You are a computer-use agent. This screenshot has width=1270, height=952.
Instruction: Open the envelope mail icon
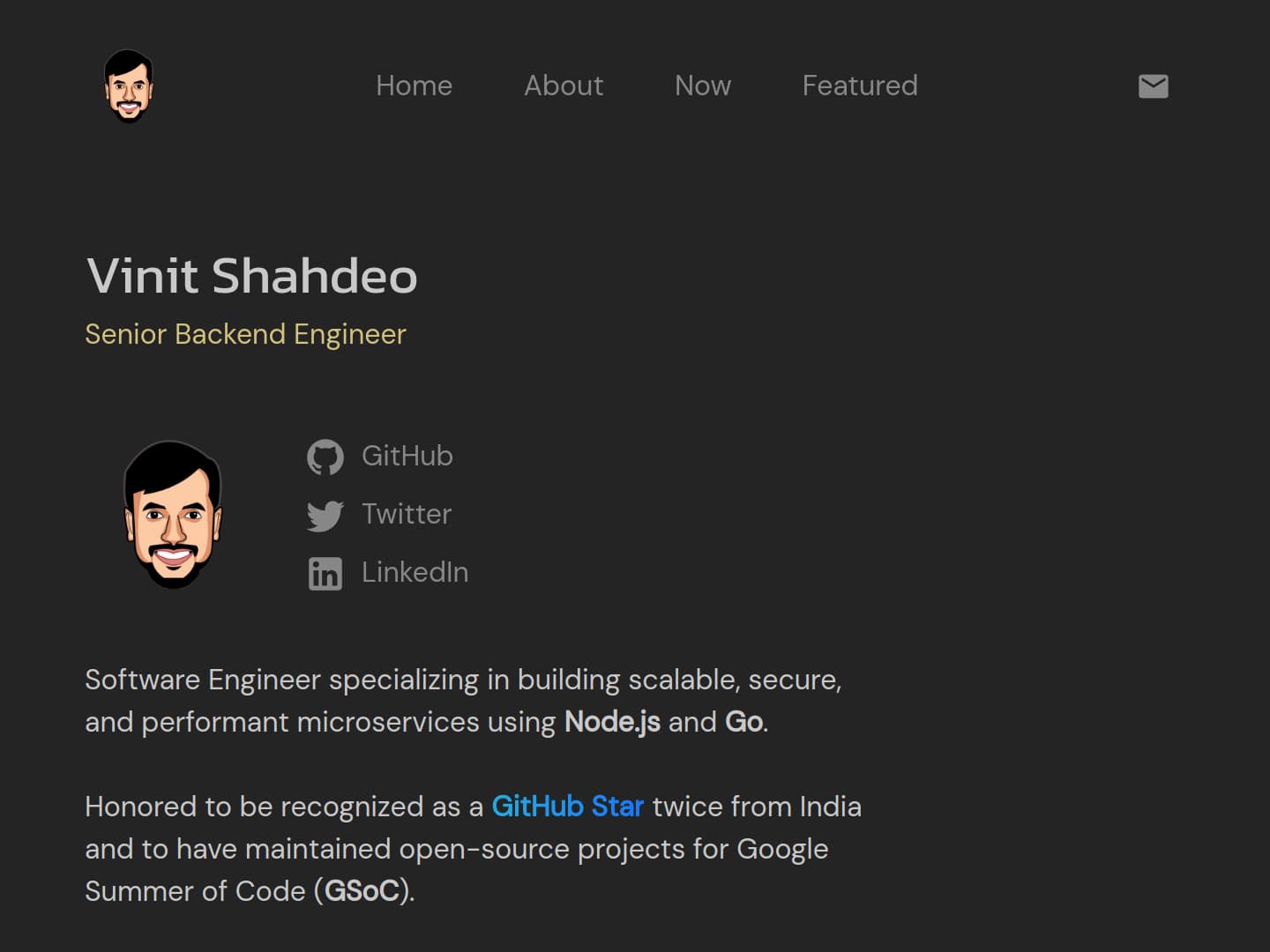(x=1153, y=86)
